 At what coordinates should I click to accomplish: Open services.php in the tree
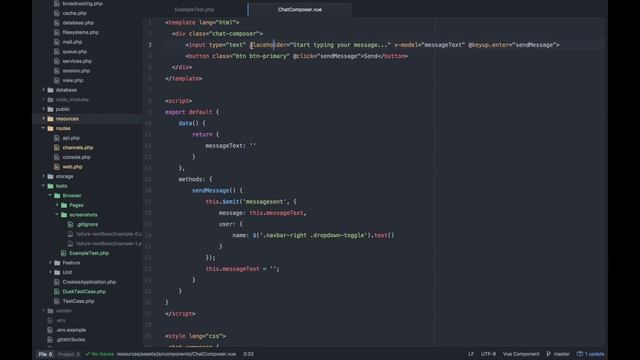point(77,61)
